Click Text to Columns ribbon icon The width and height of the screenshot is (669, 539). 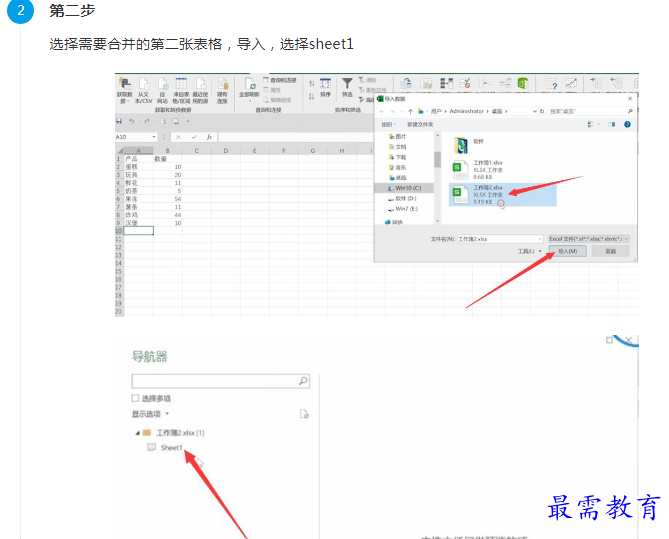click(x=406, y=83)
